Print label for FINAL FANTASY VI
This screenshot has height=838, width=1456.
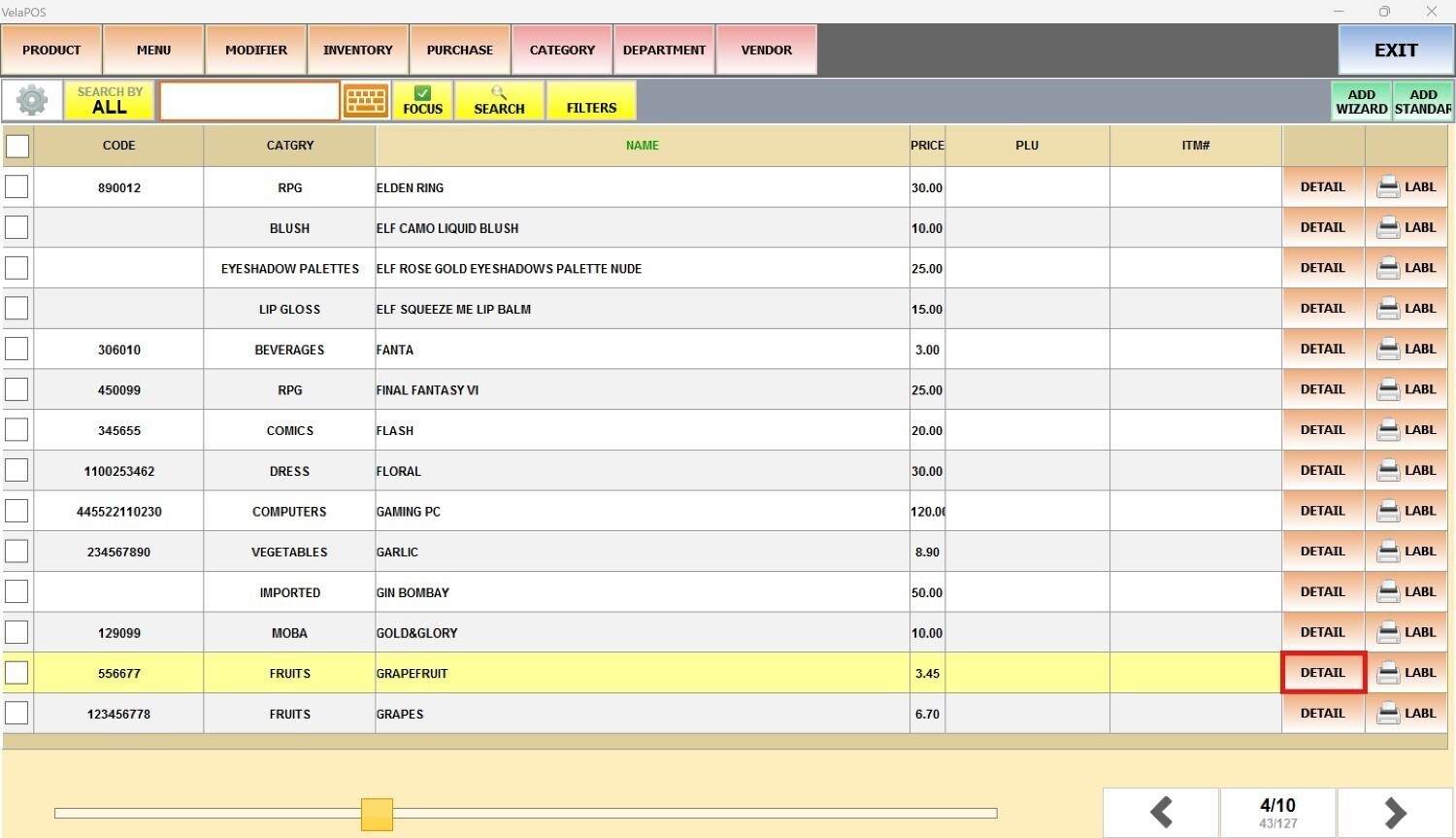(x=1406, y=389)
